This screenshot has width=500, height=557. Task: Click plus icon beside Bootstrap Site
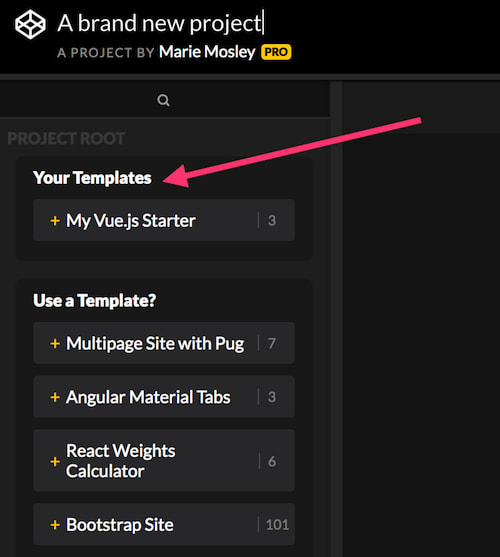click(55, 525)
